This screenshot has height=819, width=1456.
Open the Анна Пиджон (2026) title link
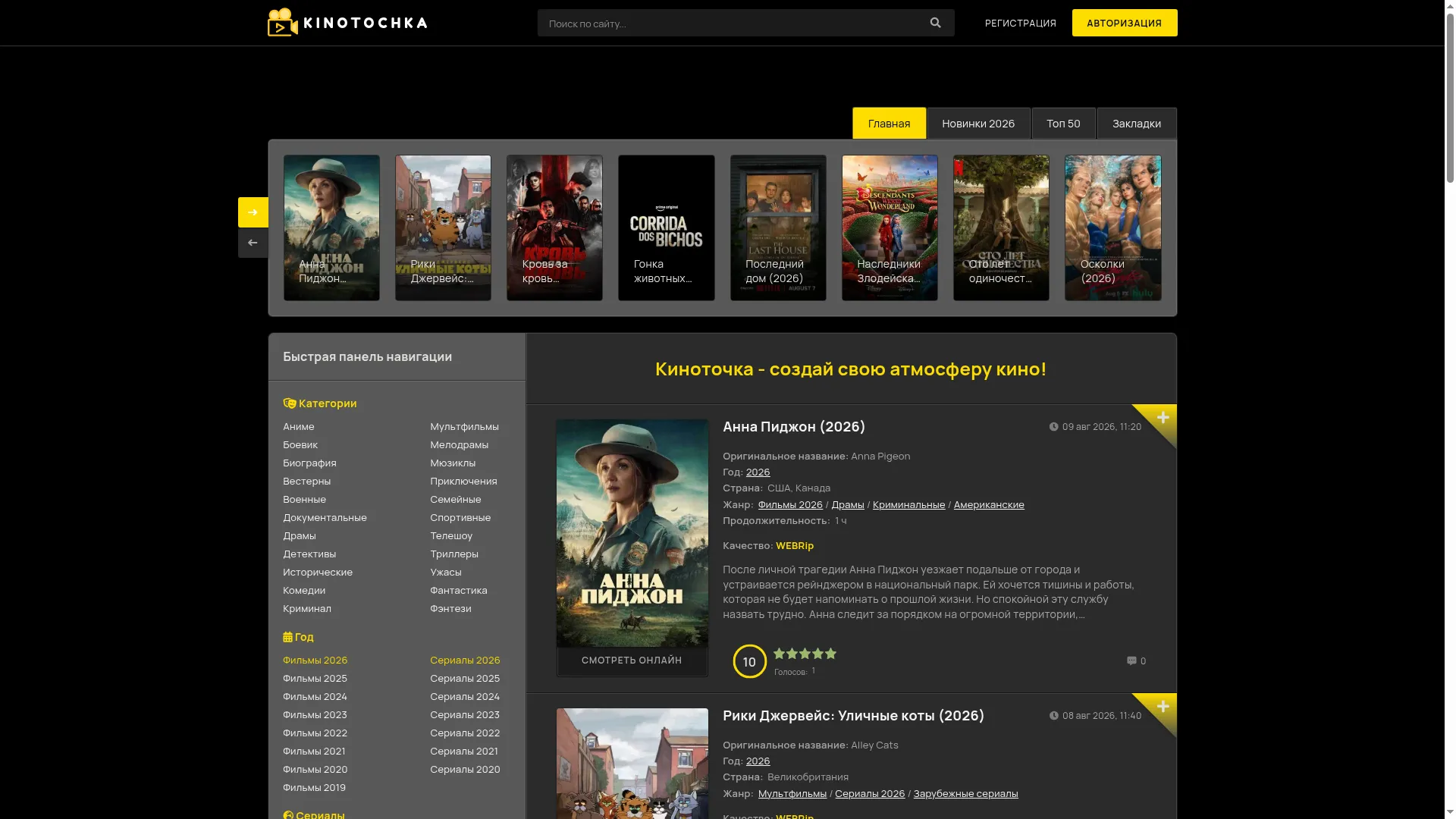(794, 426)
